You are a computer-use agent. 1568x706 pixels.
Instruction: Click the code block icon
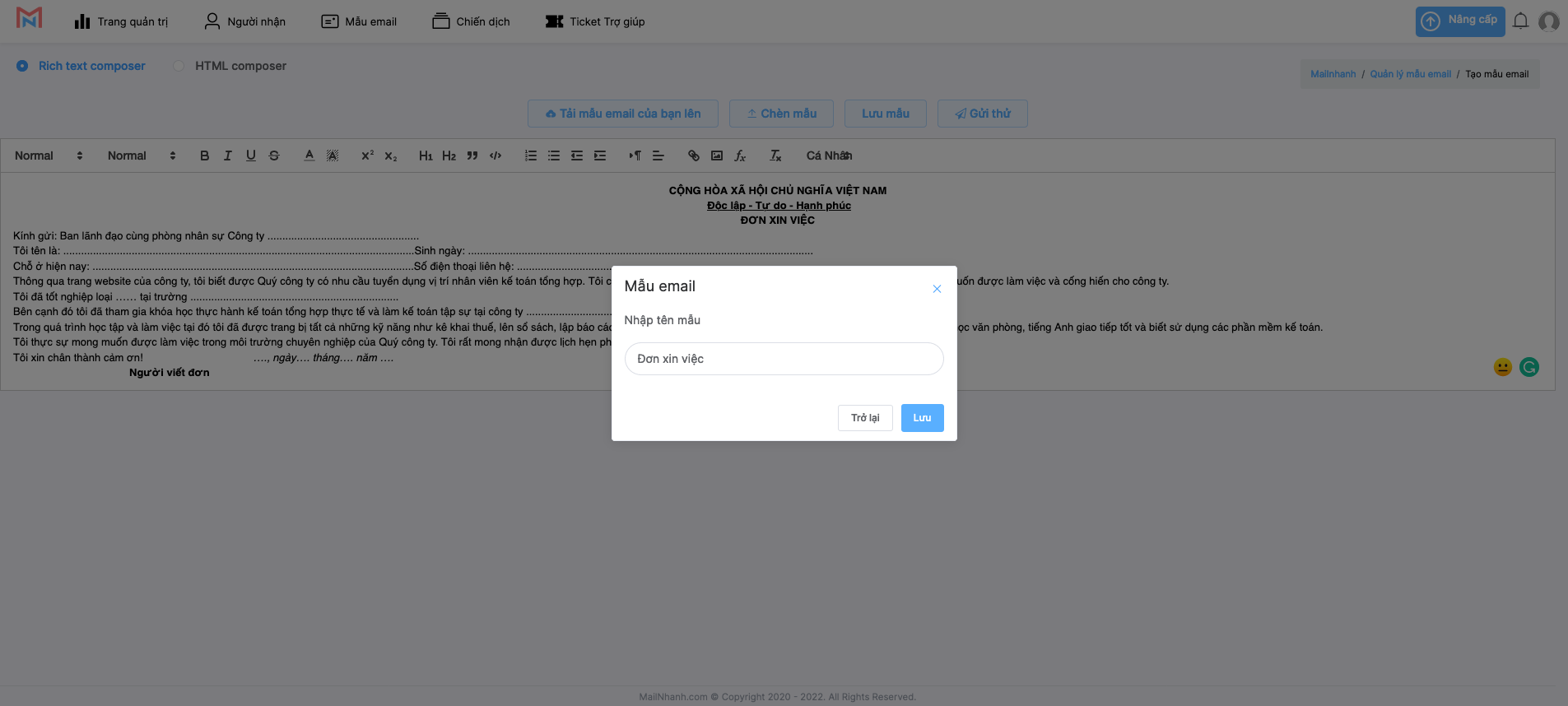[496, 156]
